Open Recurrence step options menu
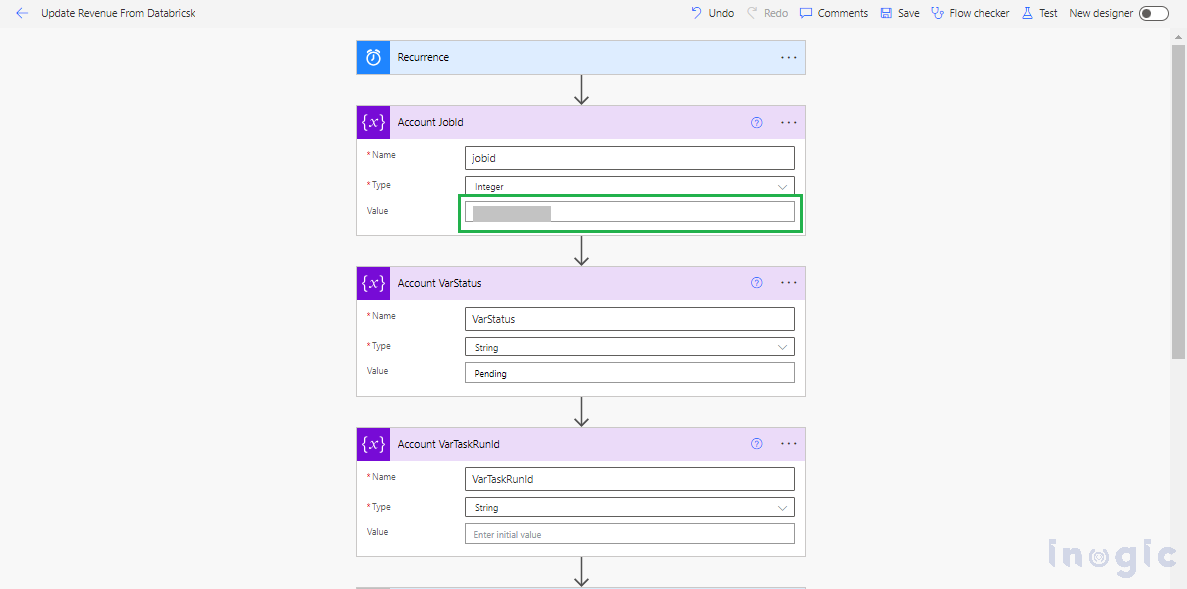The height and width of the screenshot is (589, 1187). click(x=789, y=57)
